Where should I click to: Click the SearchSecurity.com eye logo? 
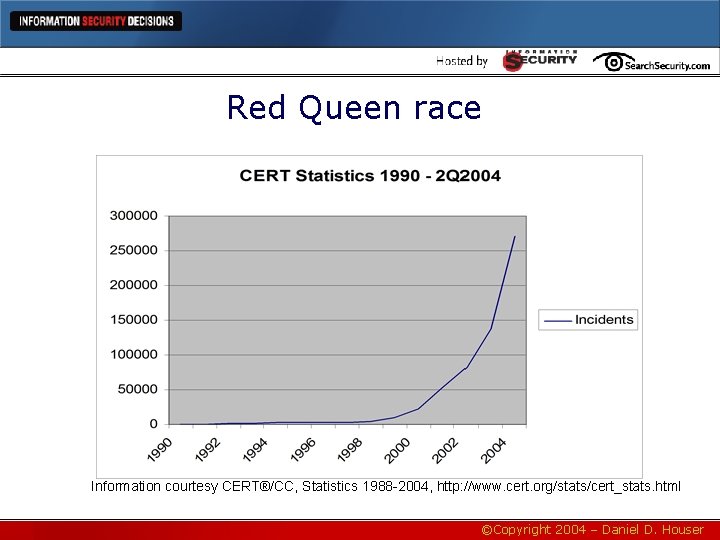point(651,62)
